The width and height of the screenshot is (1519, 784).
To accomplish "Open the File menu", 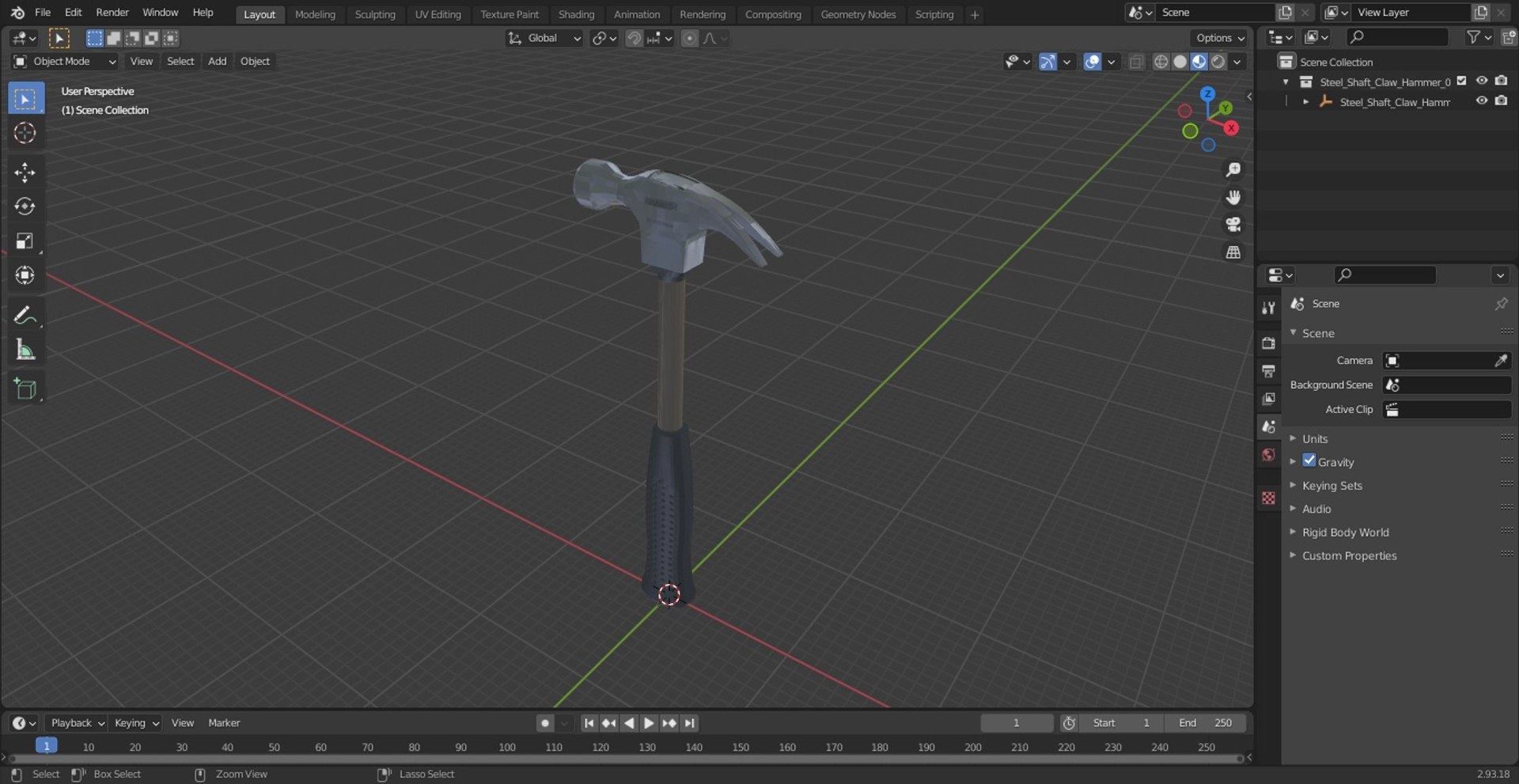I will click(43, 13).
